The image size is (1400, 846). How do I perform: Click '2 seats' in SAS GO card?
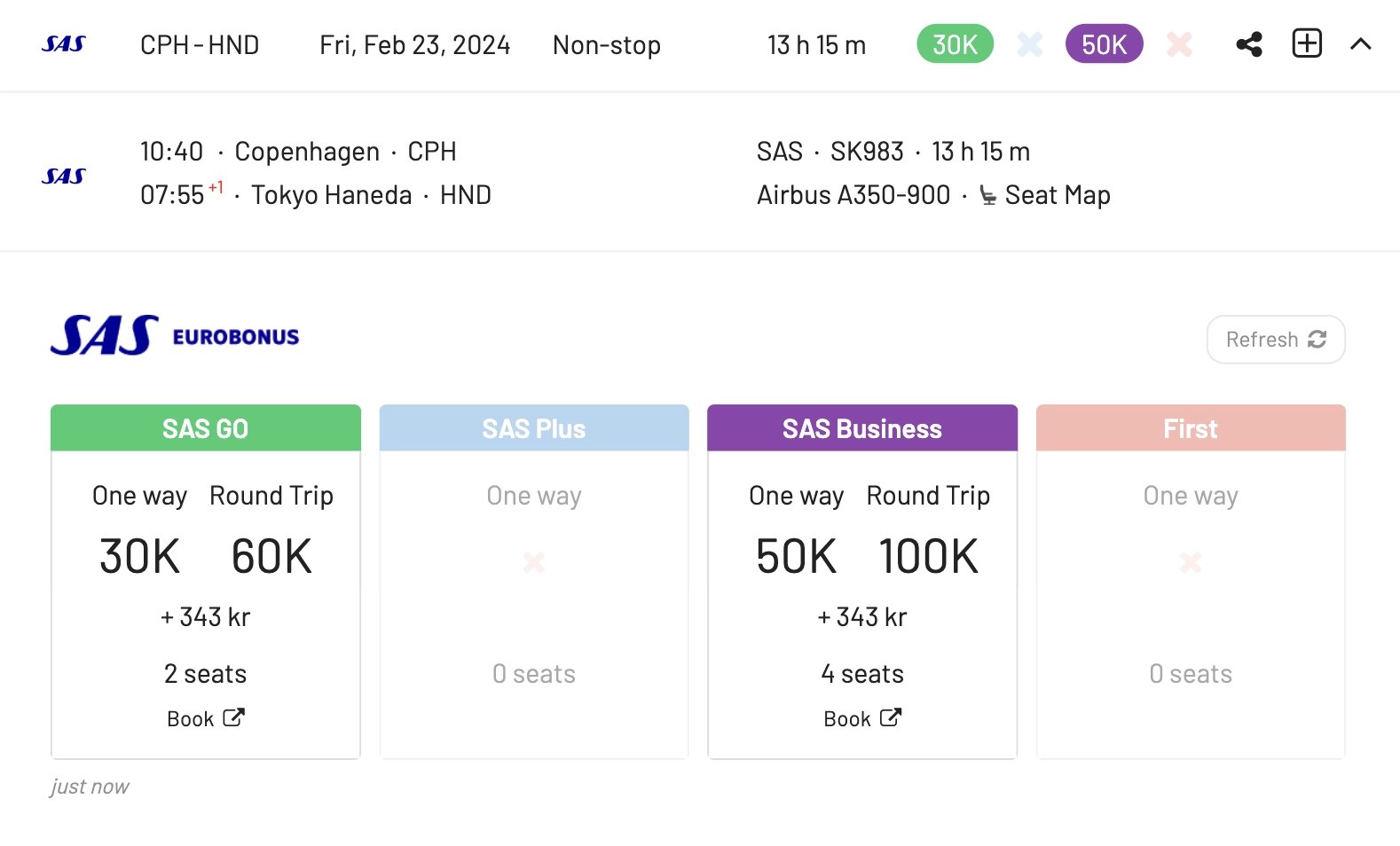tap(206, 674)
